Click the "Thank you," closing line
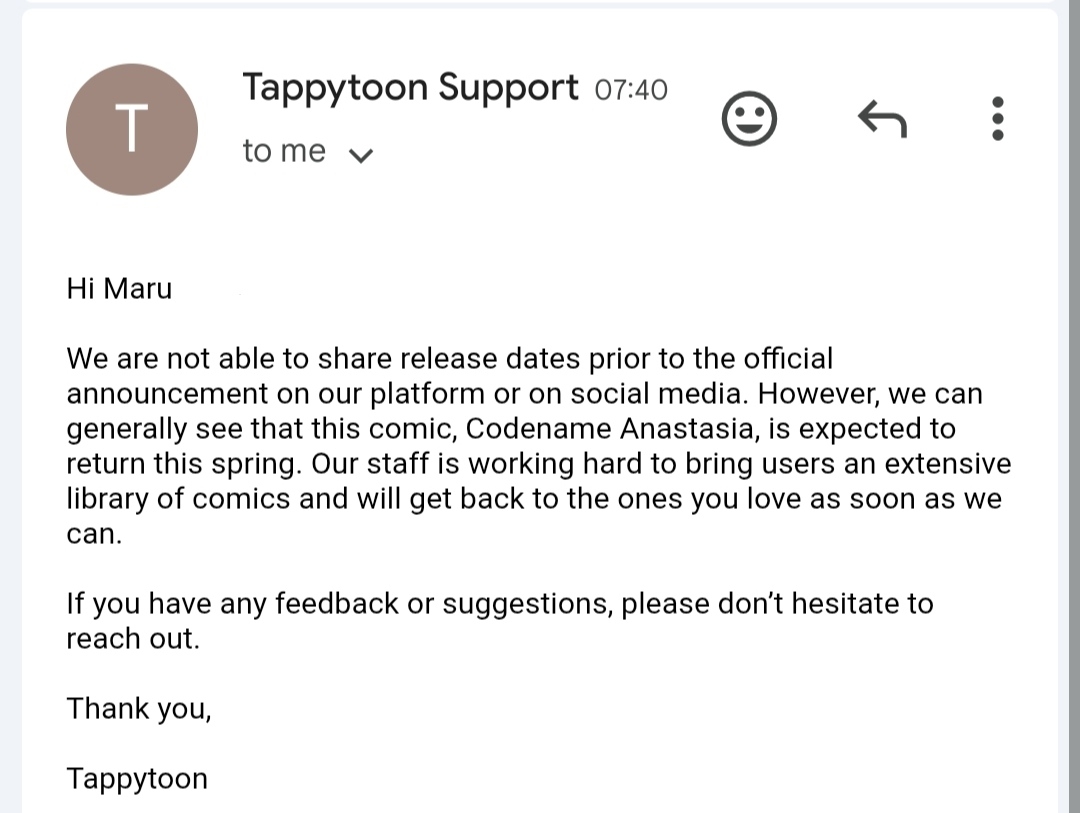Image resolution: width=1080 pixels, height=813 pixels. pos(139,709)
